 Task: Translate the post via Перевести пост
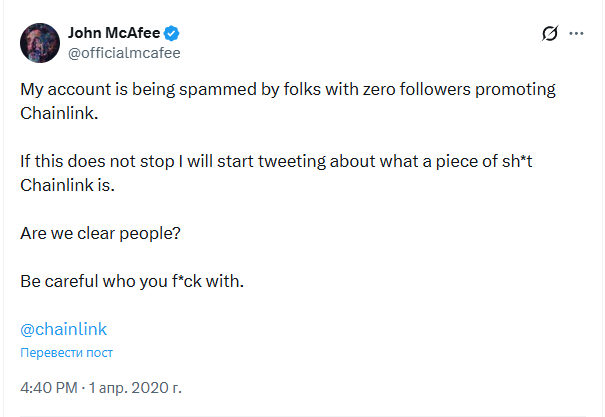coord(66,352)
